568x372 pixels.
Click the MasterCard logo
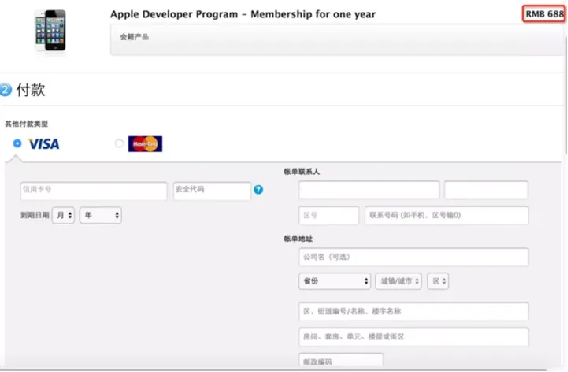[x=145, y=144]
